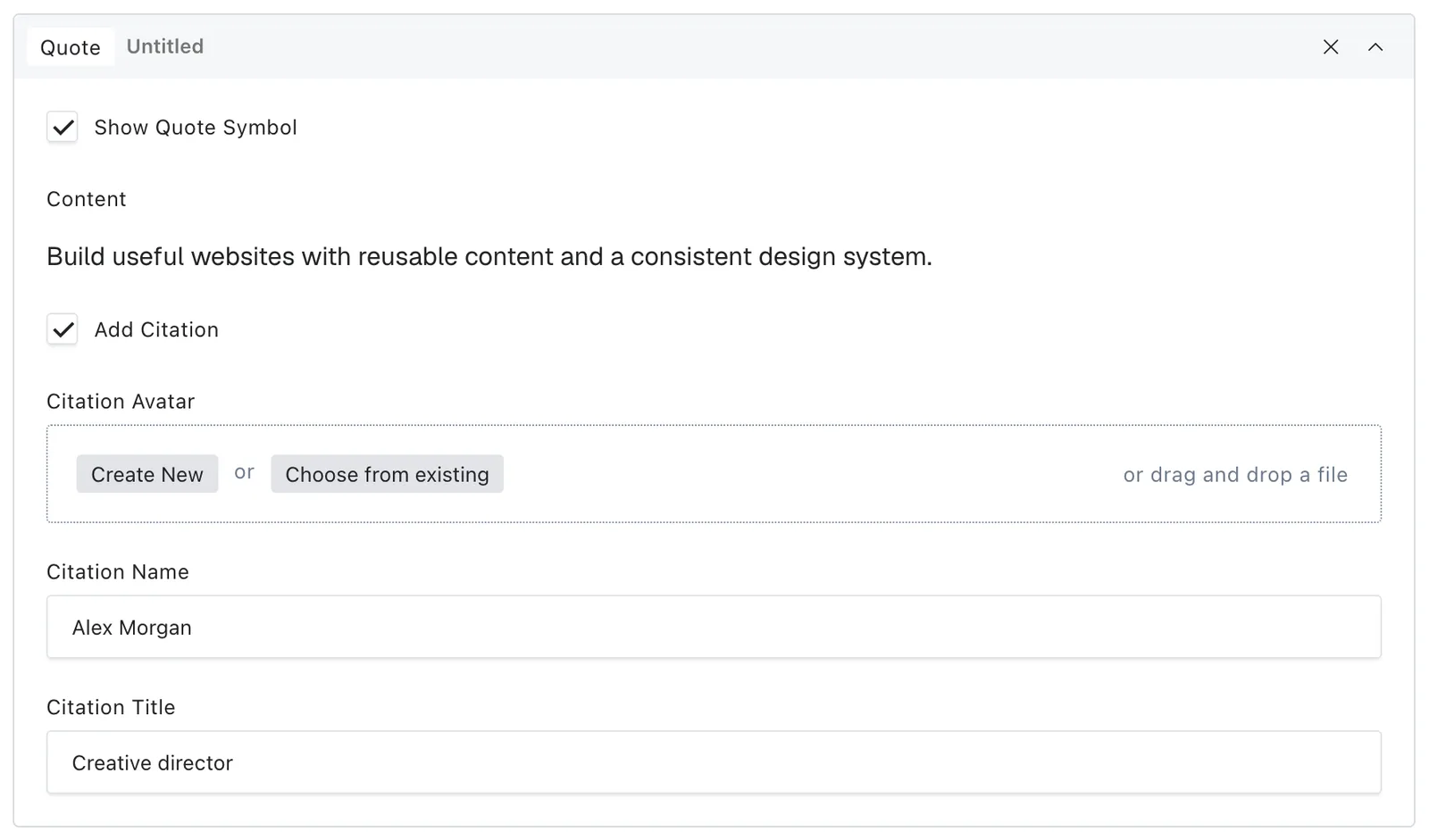
Task: Click the Untitled block title
Action: point(165,46)
